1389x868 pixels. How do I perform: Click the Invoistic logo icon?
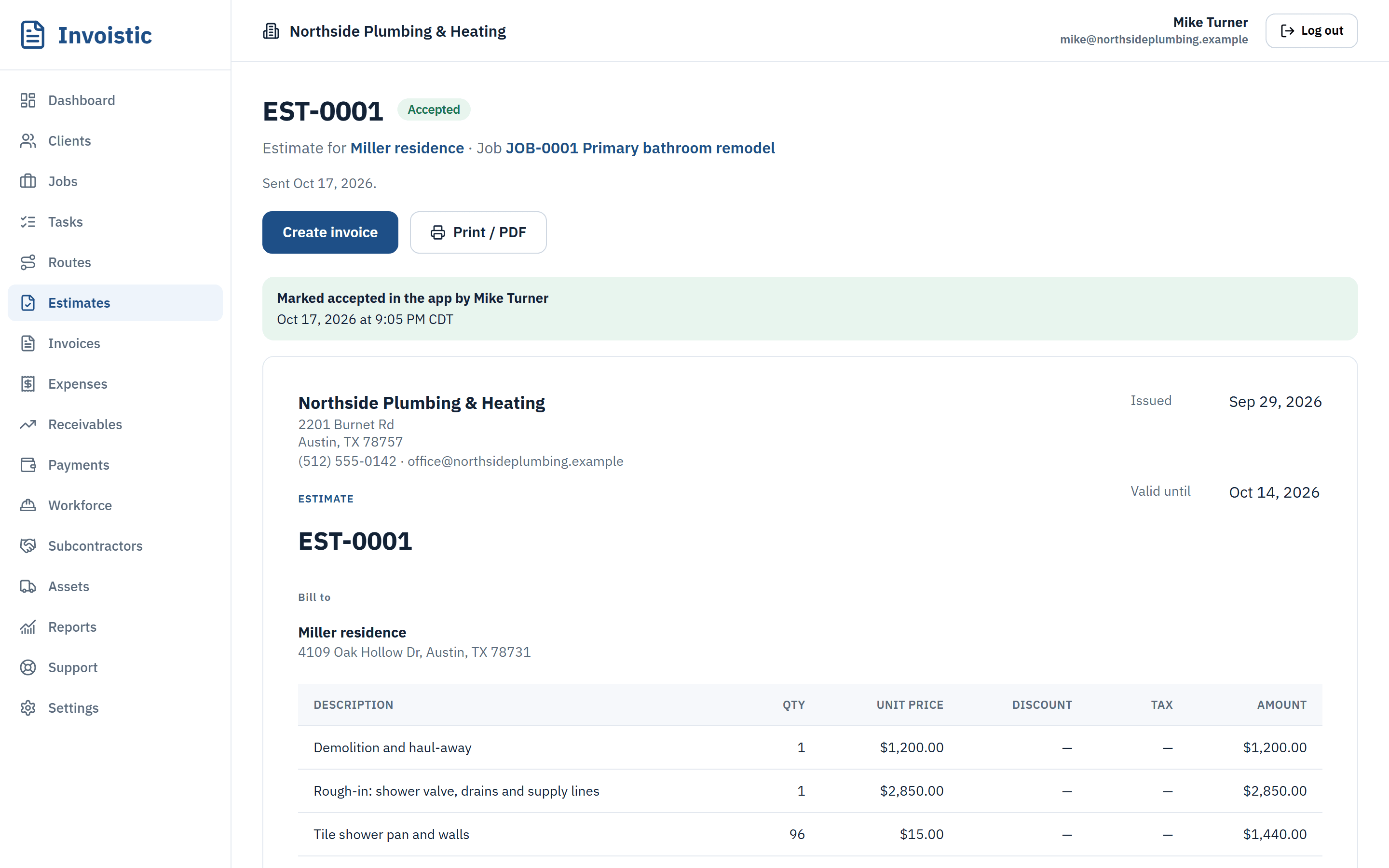(x=33, y=35)
